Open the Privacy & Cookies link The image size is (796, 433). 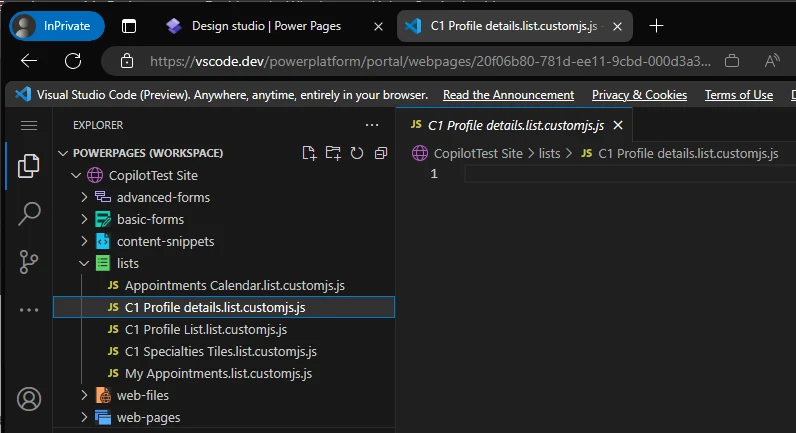click(x=639, y=95)
